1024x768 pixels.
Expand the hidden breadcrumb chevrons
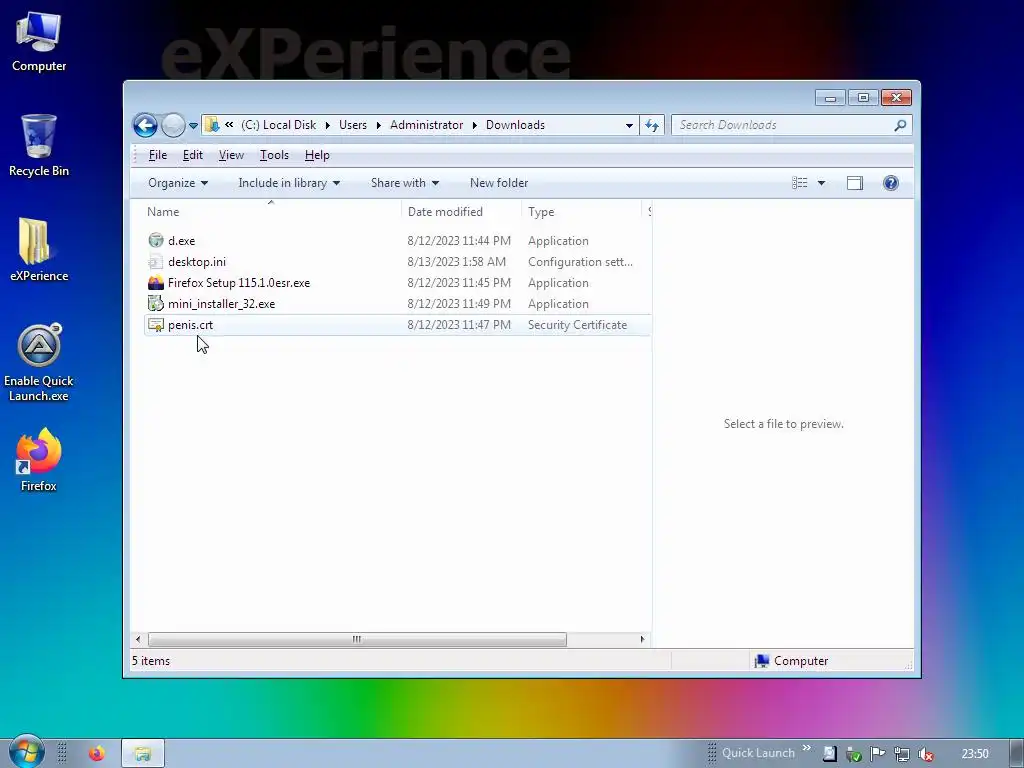(x=229, y=125)
